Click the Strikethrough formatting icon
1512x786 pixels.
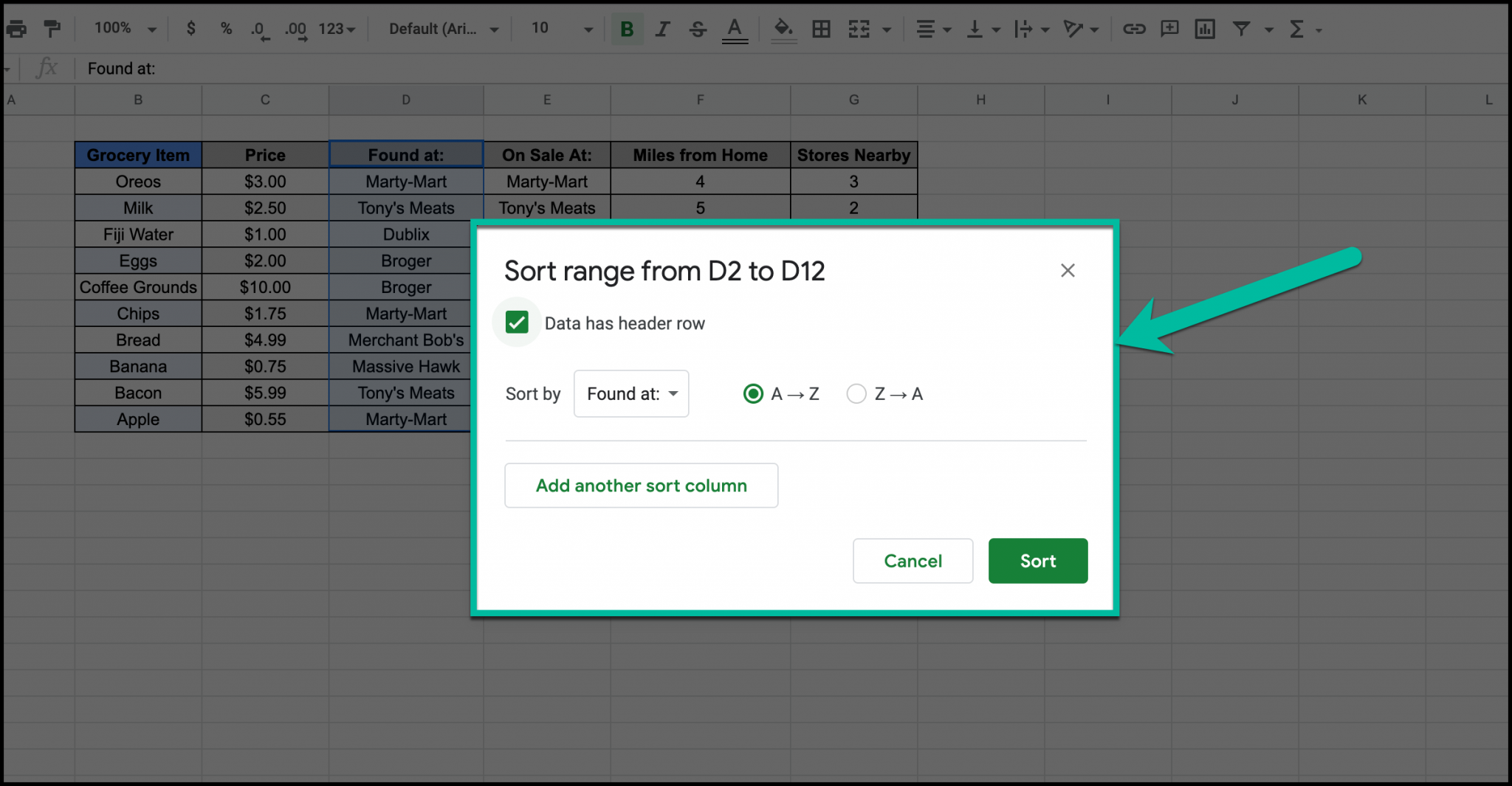pos(697,29)
